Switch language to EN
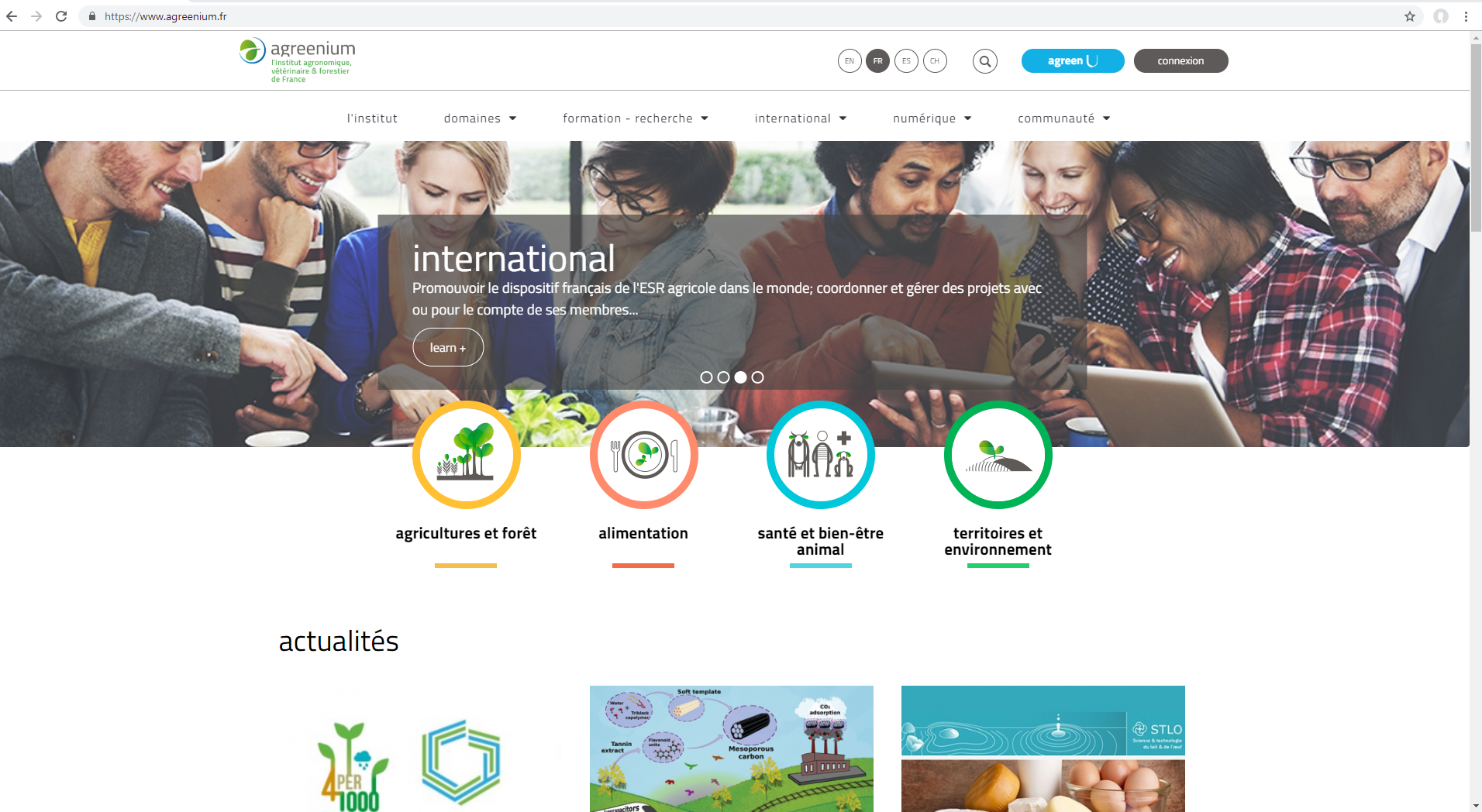 click(x=850, y=61)
